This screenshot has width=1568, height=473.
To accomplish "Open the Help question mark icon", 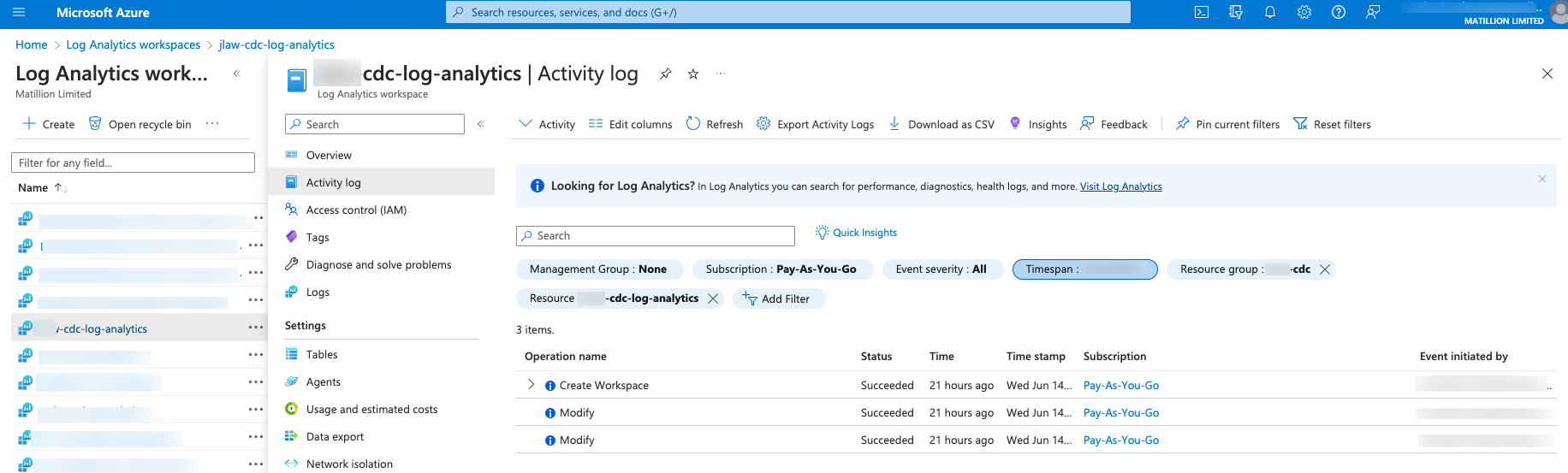I will click(x=1339, y=12).
